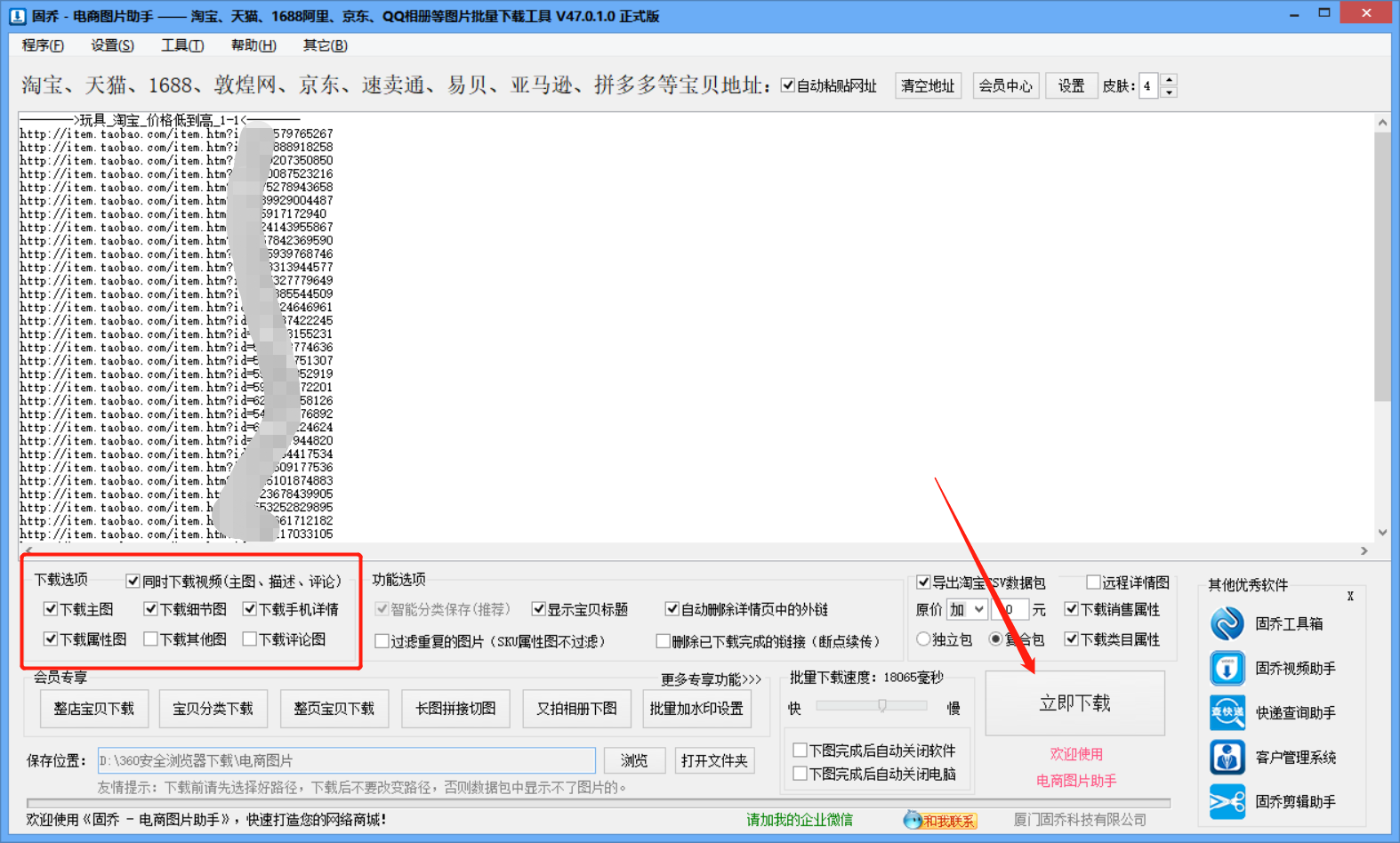1400x843 pixels.
Task: Click 请加我的企业微信 link
Action: [800, 820]
